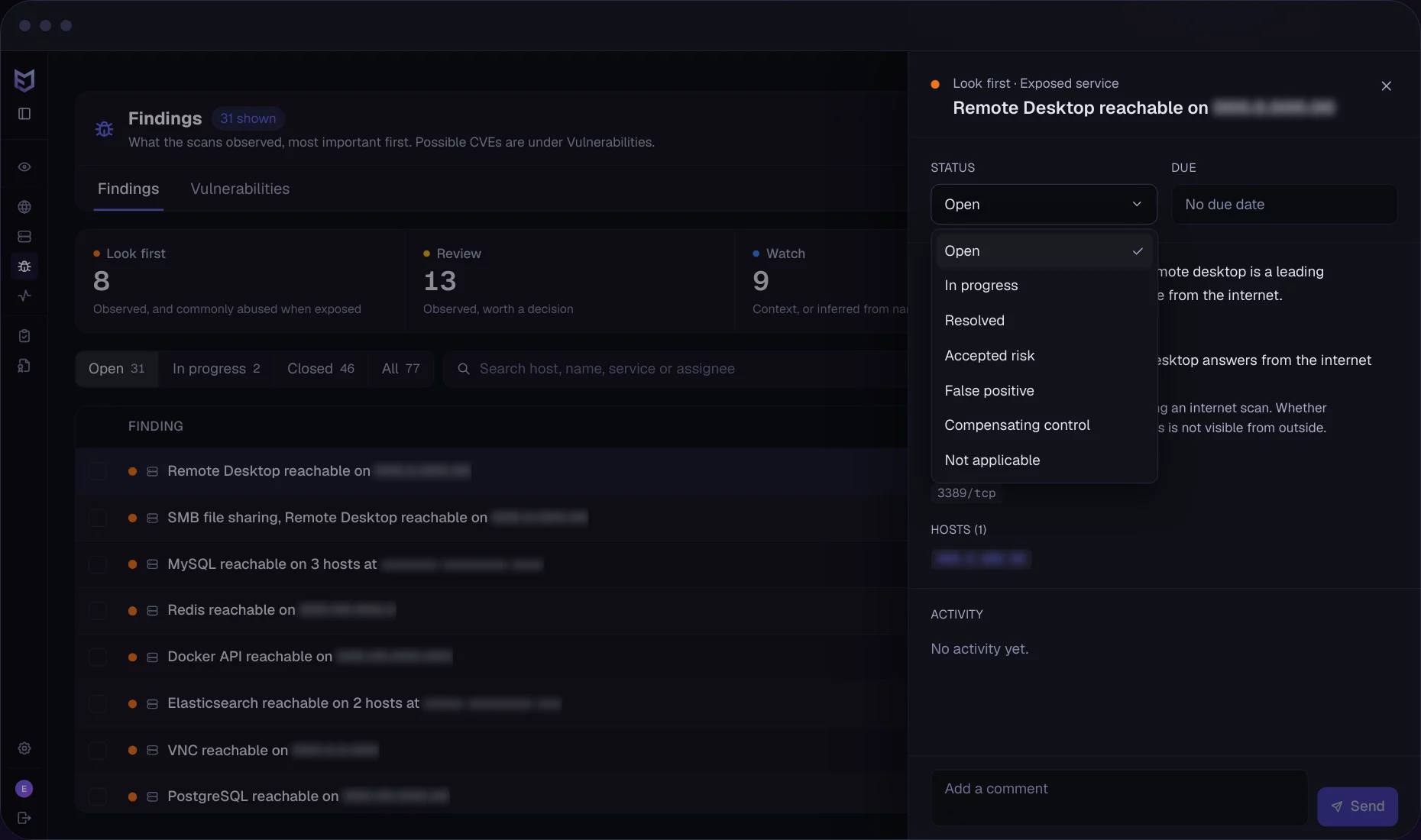Open the report document icon in sidebar
Image resolution: width=1421 pixels, height=840 pixels.
click(24, 366)
